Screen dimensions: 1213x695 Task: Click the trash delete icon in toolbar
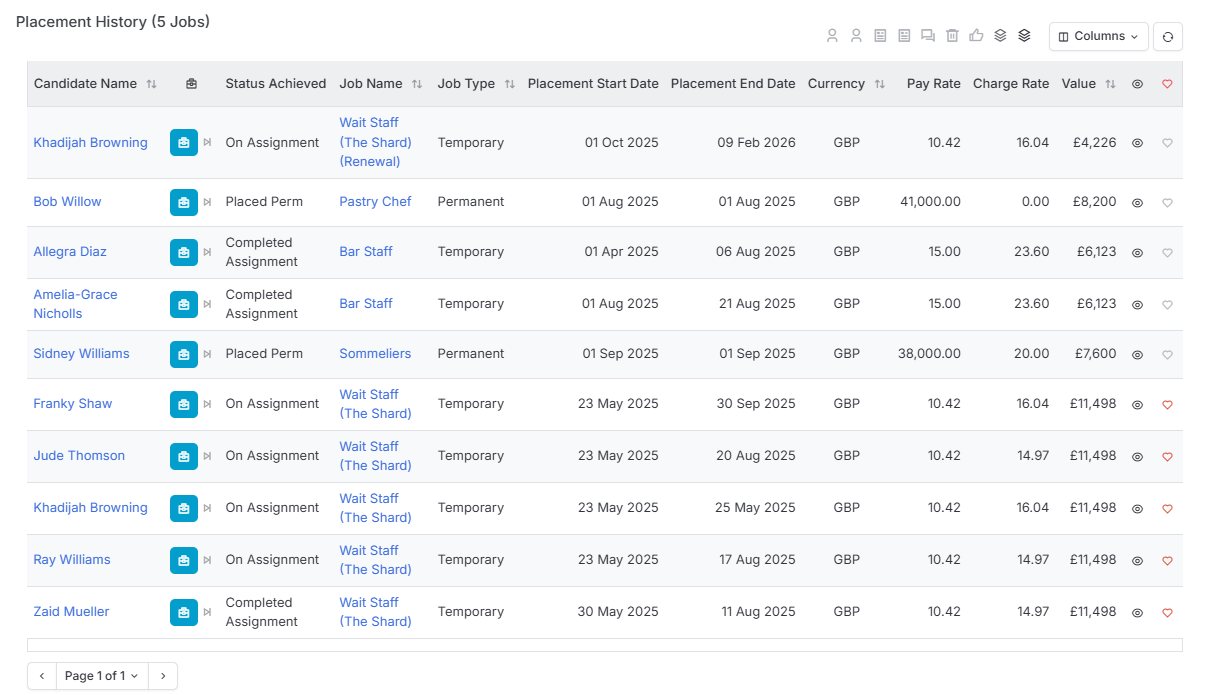tap(952, 36)
